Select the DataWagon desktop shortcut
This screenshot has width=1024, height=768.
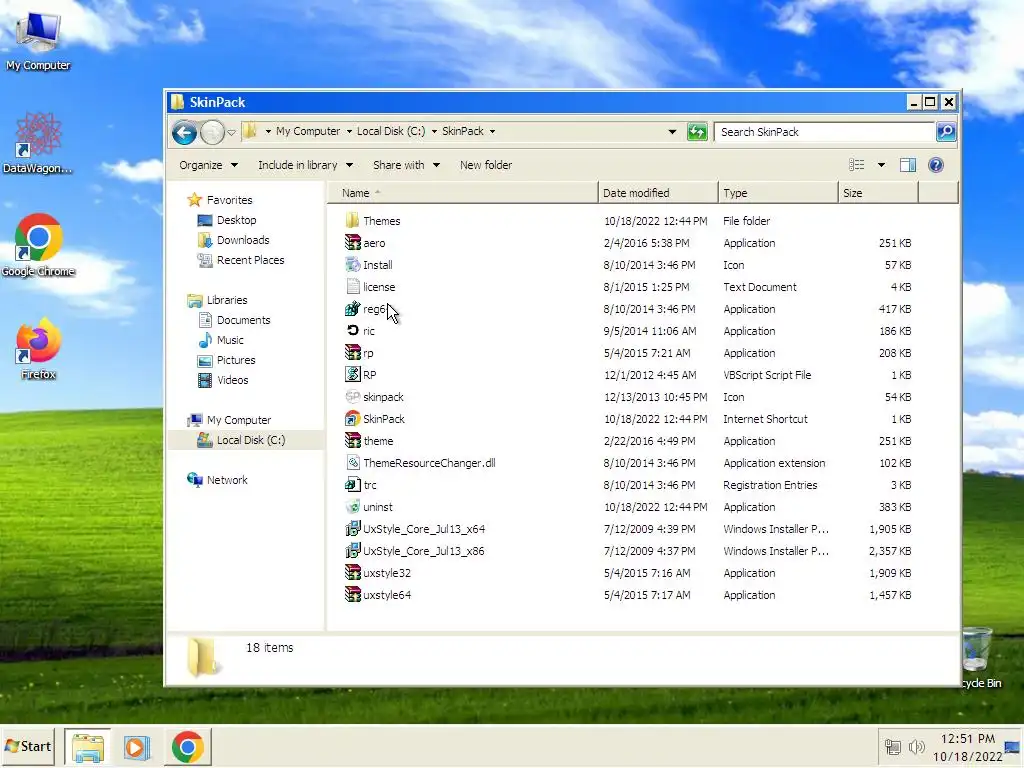pos(37,143)
